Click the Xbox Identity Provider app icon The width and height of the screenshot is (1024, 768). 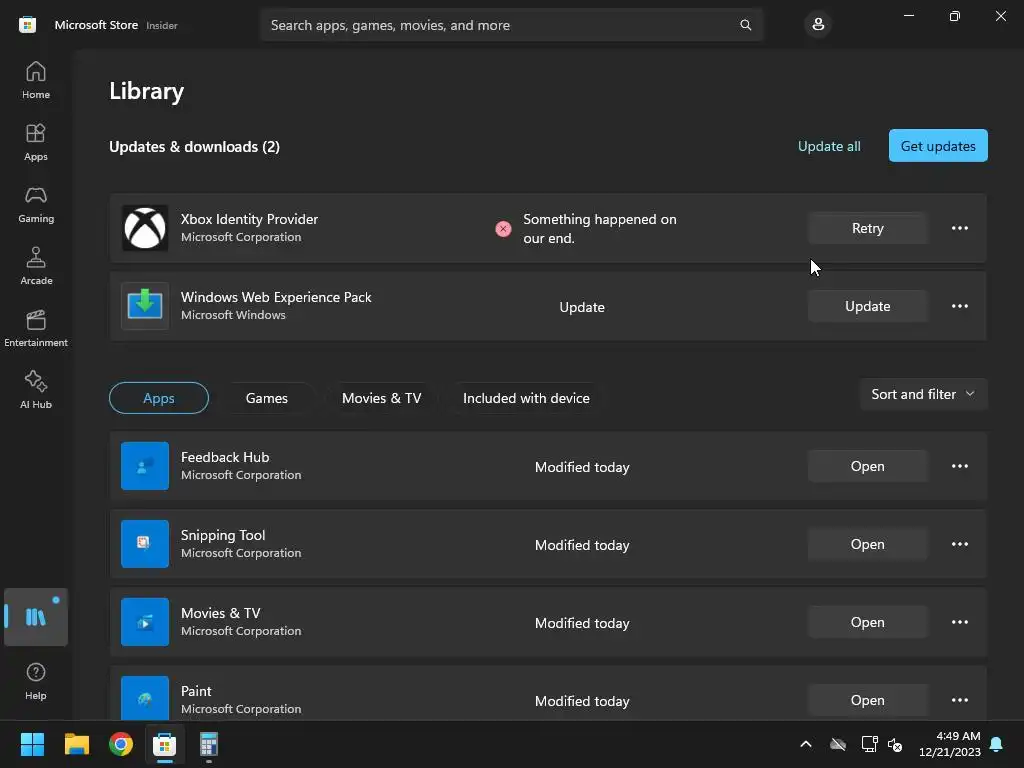(145, 228)
